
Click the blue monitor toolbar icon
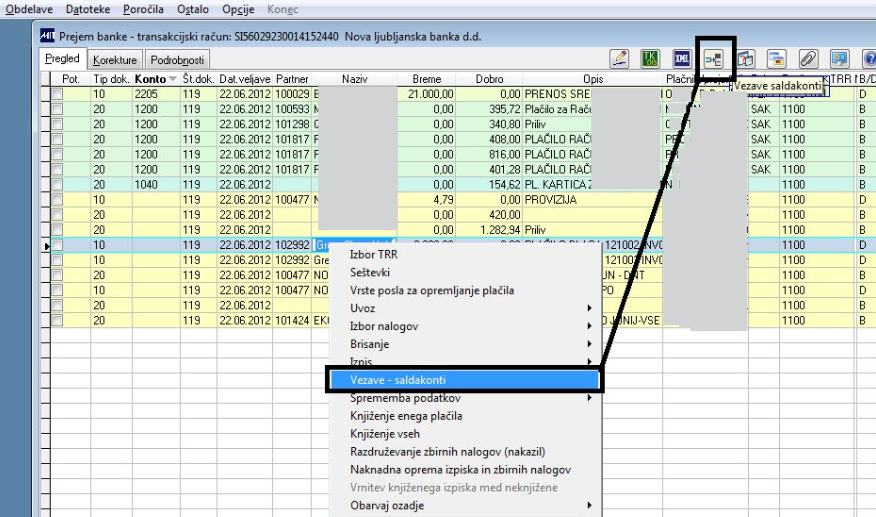click(839, 59)
